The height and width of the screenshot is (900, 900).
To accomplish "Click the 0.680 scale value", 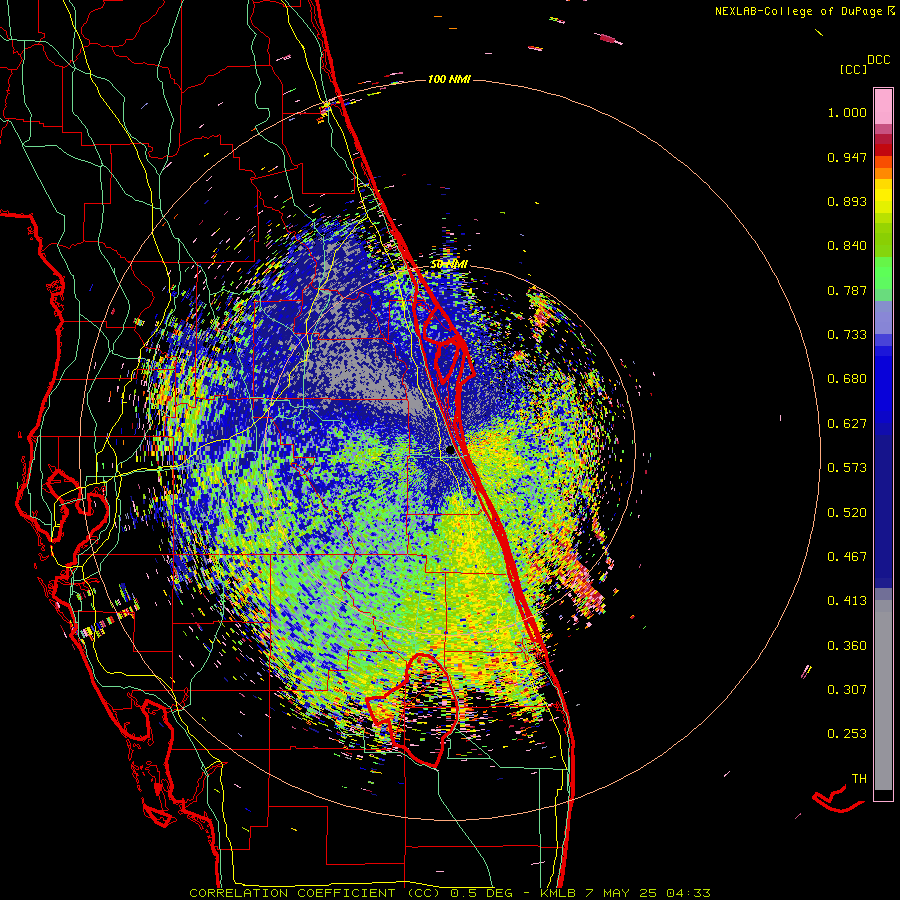I will click(x=847, y=379).
